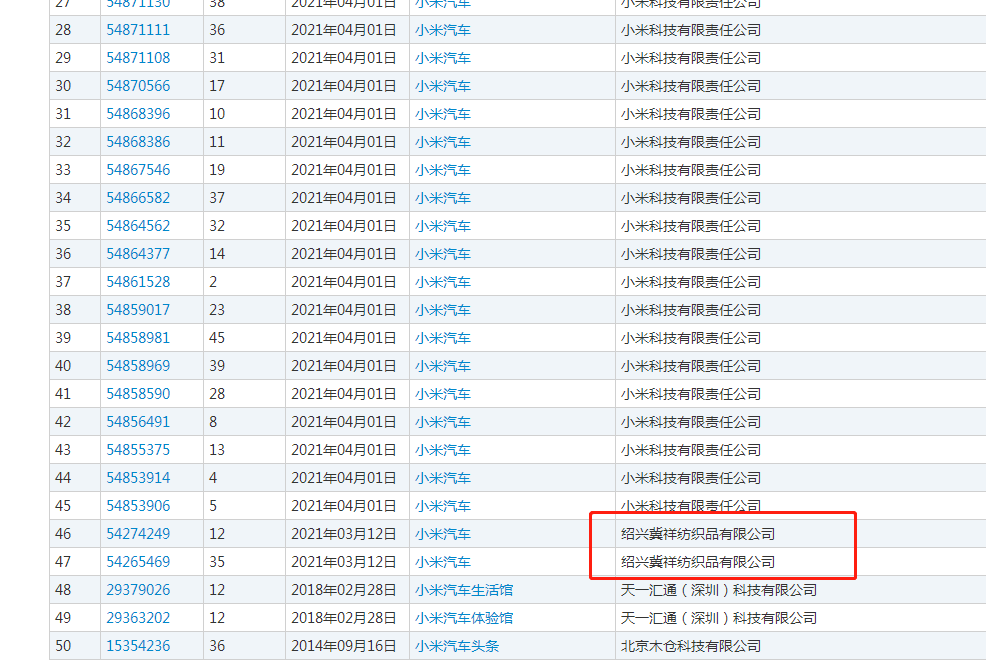Screen dimensions: 986x665
Task: Select applicant 绍兴冀祥纺织品有限公司 in row 46
Action: [697, 534]
